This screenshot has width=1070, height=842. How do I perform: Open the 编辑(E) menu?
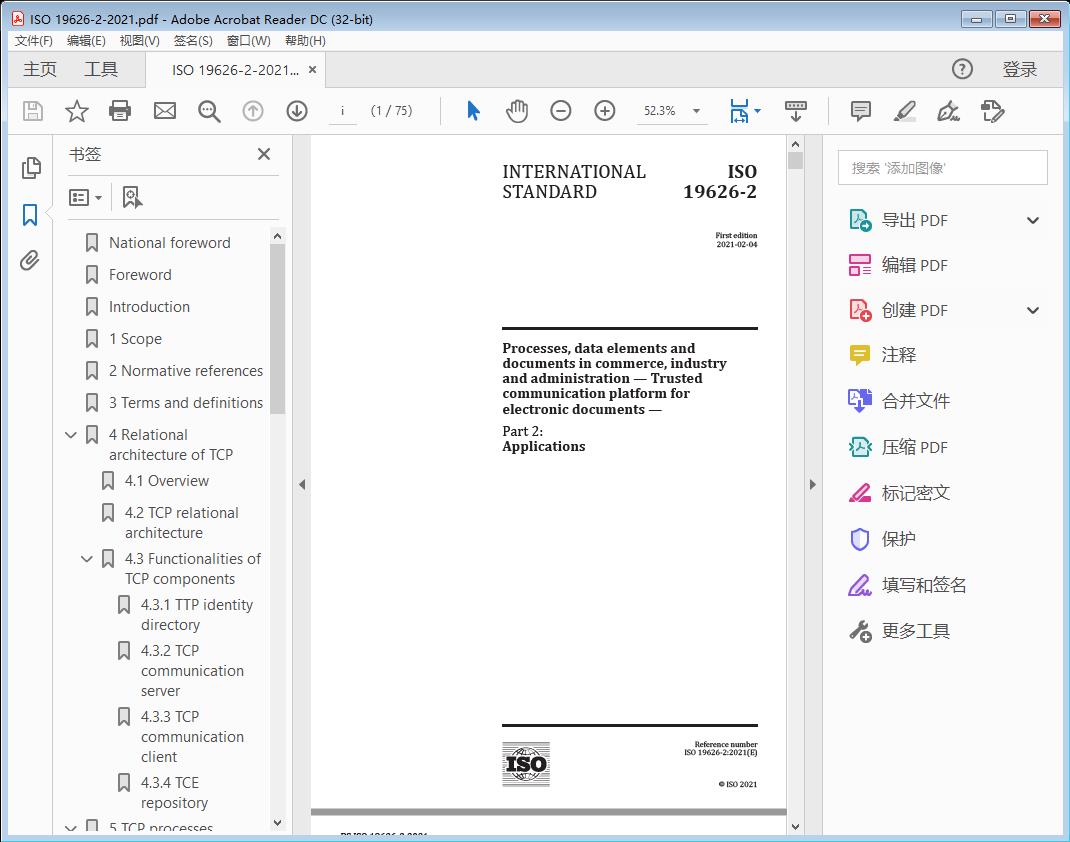point(86,41)
